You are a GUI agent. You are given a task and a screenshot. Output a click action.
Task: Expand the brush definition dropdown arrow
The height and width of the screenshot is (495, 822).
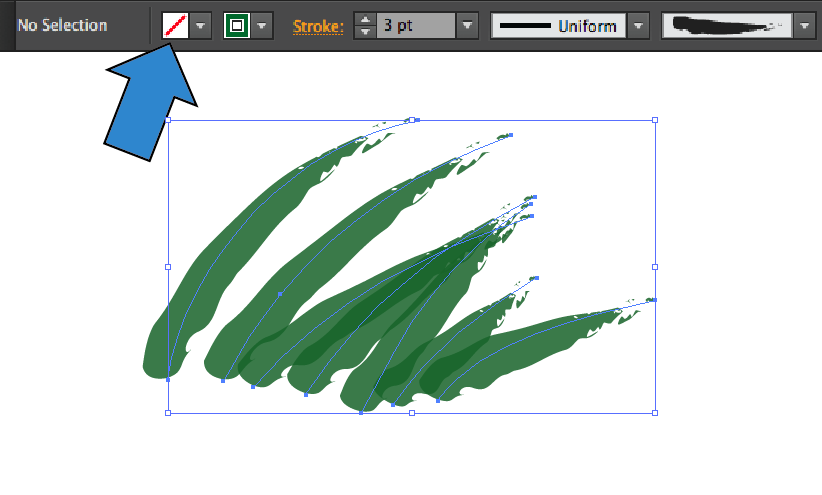coord(805,25)
